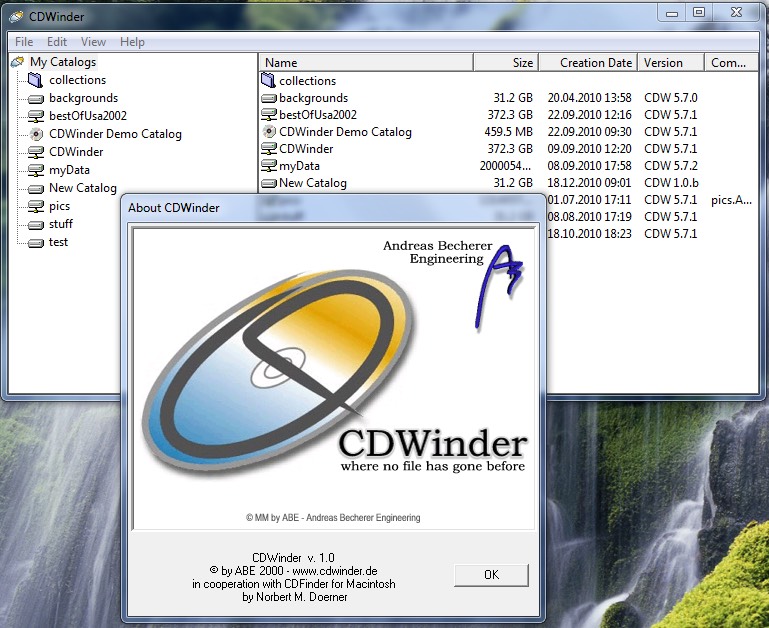Click the myData drive icon in file list
The width and height of the screenshot is (769, 628).
click(268, 167)
